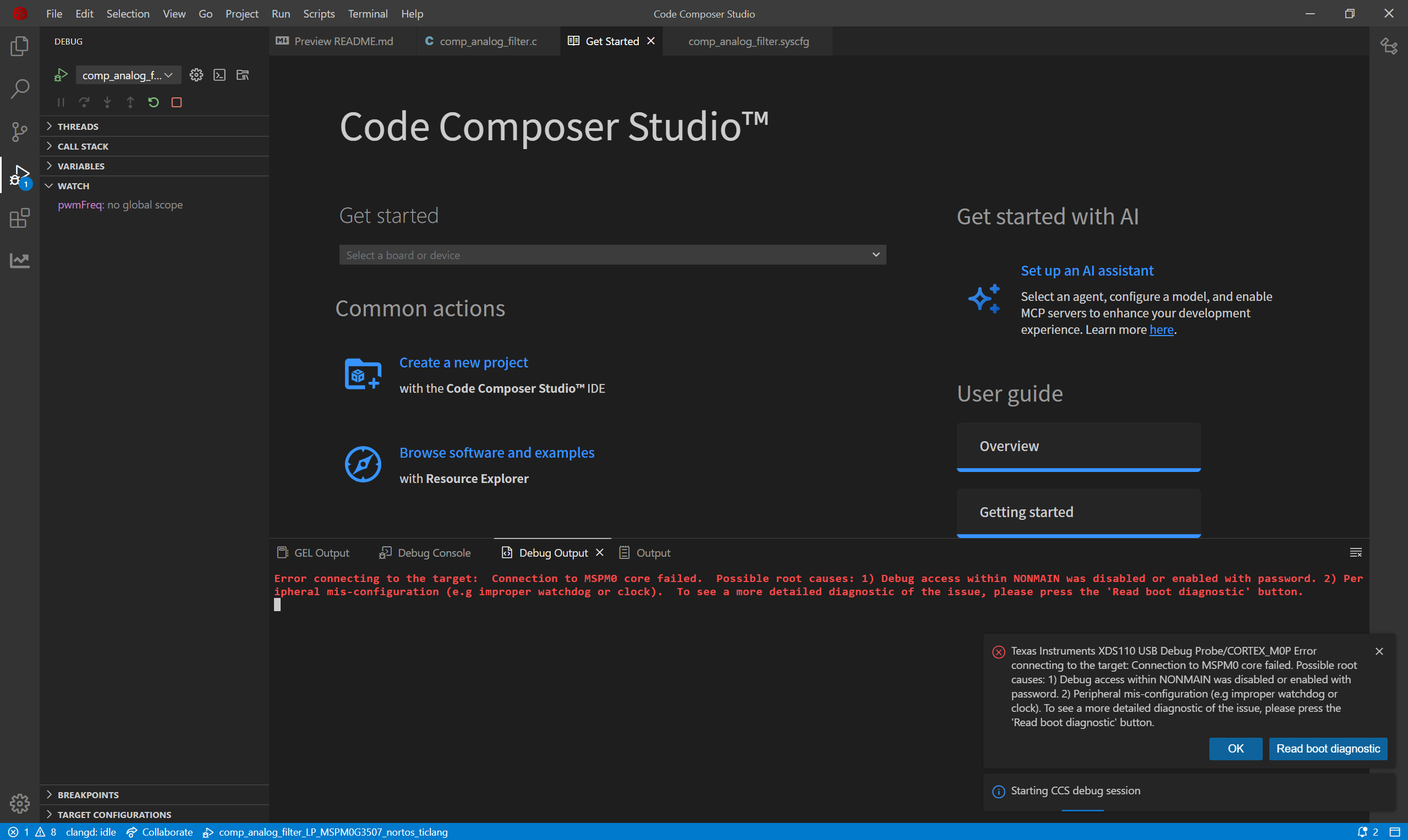The height and width of the screenshot is (840, 1408).
Task: Expand the CALL STACK section
Action: pos(155,146)
